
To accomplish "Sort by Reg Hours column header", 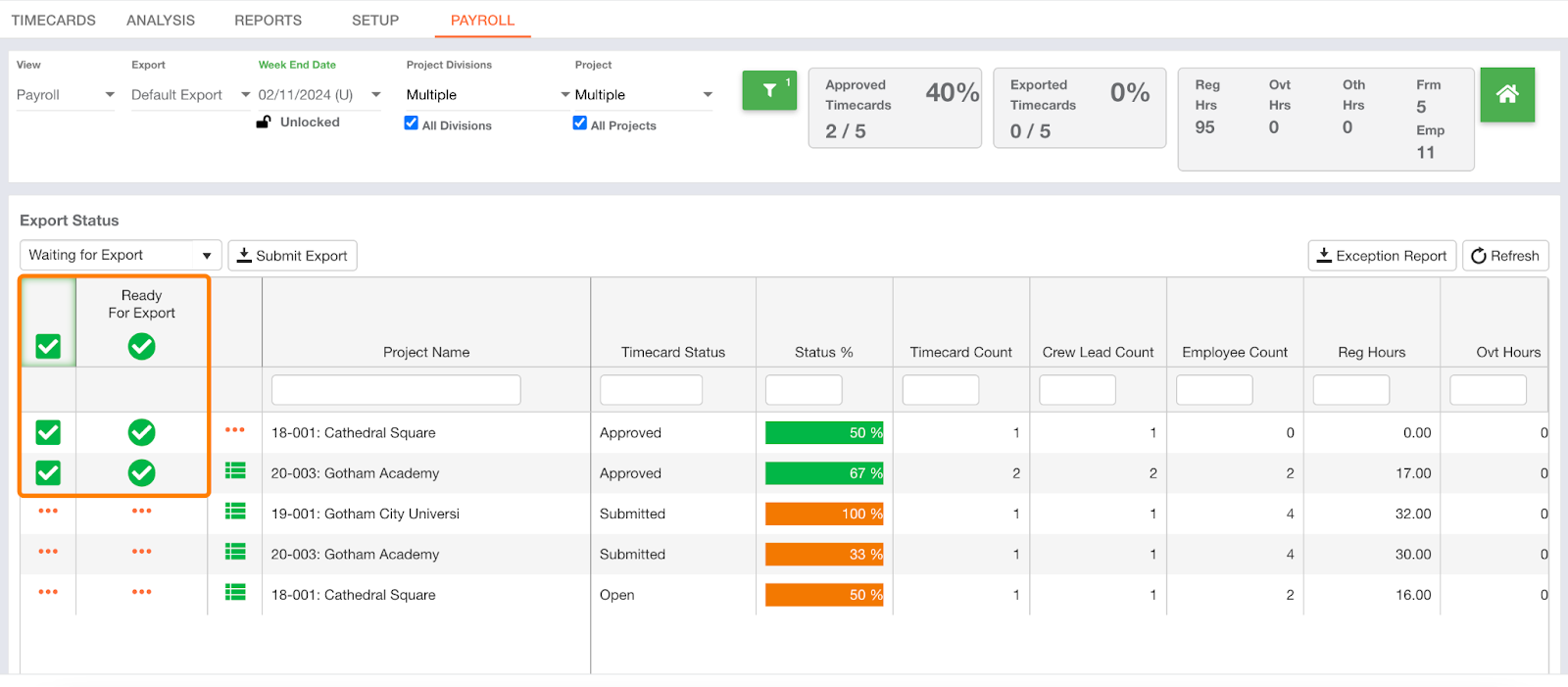I will [1372, 352].
